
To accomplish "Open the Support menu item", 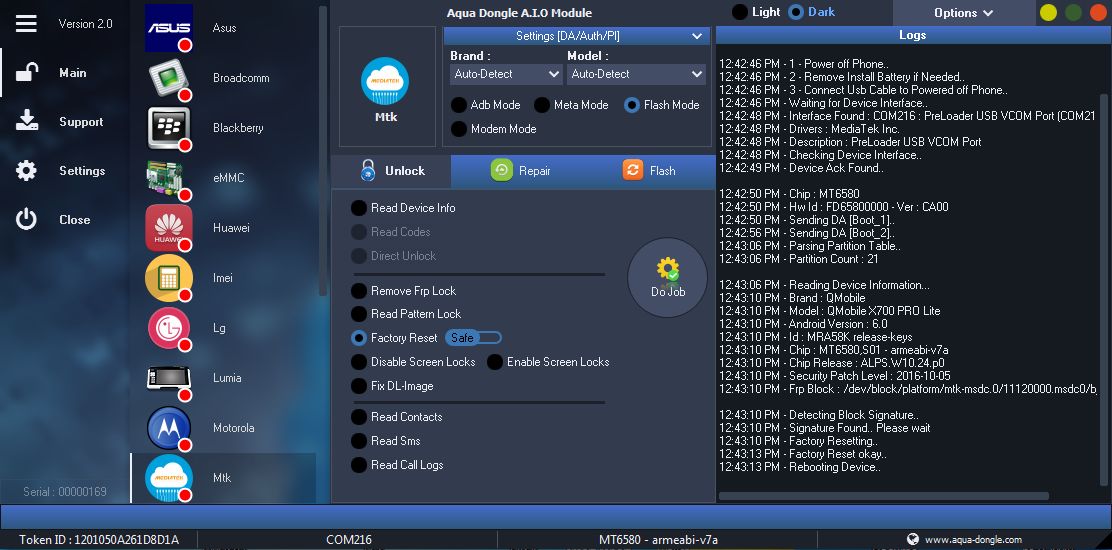I will (81, 122).
